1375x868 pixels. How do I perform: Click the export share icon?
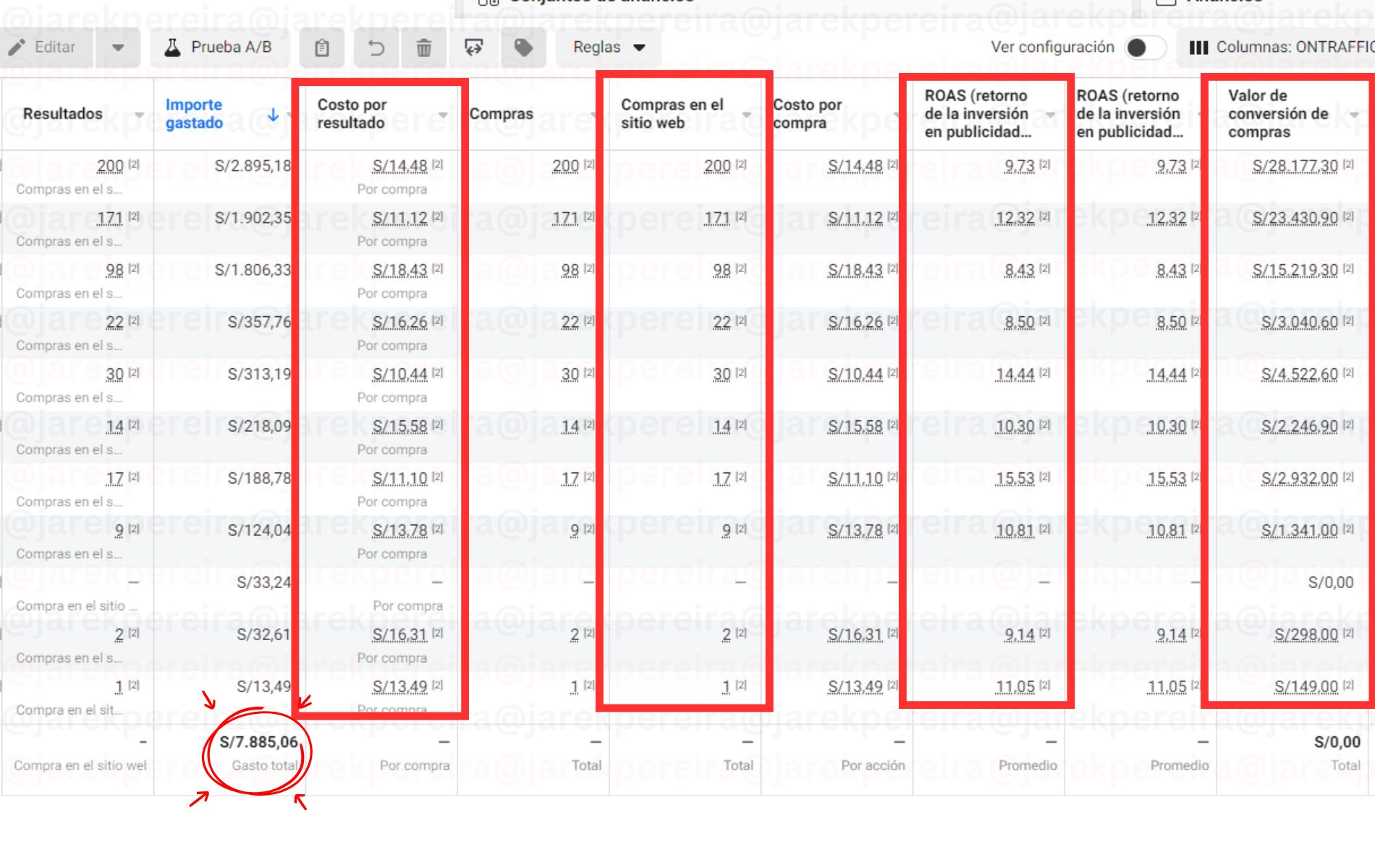(473, 48)
